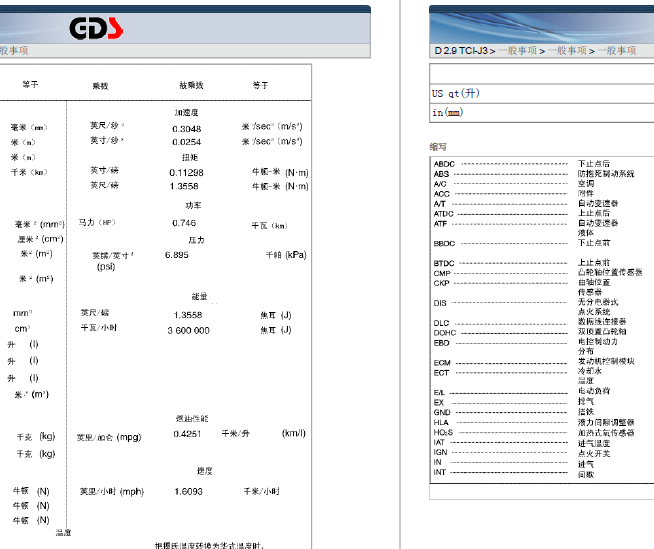Select the 马力 (HP) unit

click(97, 222)
